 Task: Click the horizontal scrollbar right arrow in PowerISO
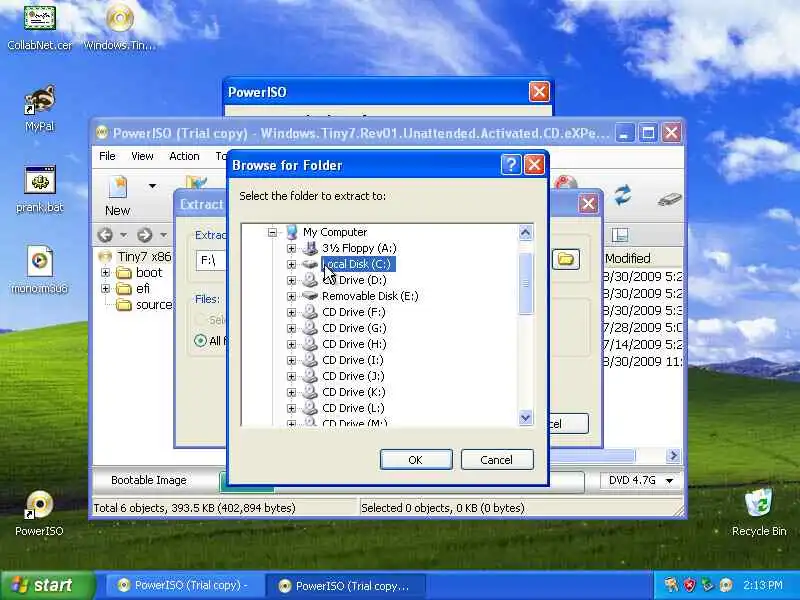pyautogui.click(x=673, y=455)
